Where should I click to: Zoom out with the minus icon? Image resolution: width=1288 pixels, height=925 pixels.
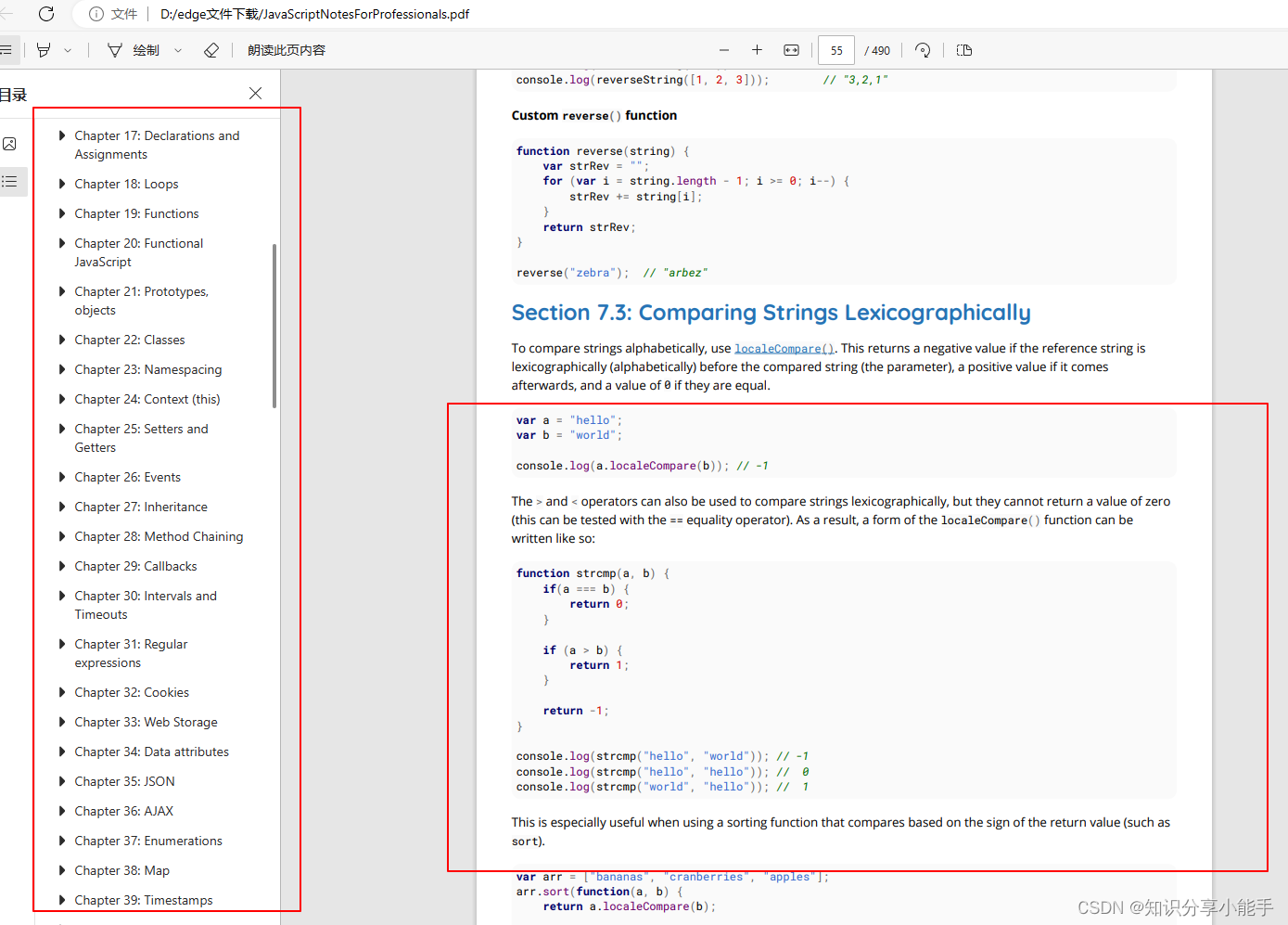point(724,50)
